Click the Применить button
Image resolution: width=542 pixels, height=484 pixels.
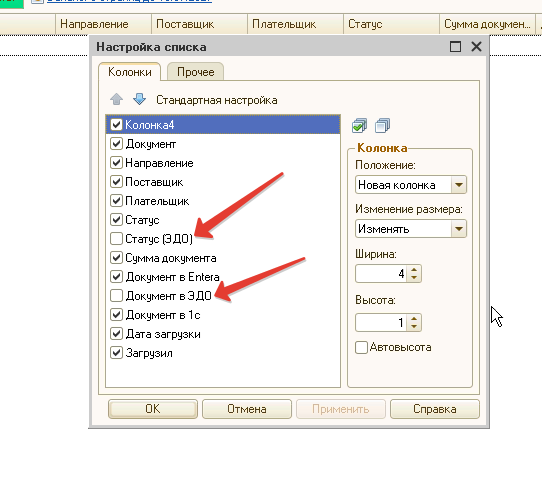[x=341, y=409]
